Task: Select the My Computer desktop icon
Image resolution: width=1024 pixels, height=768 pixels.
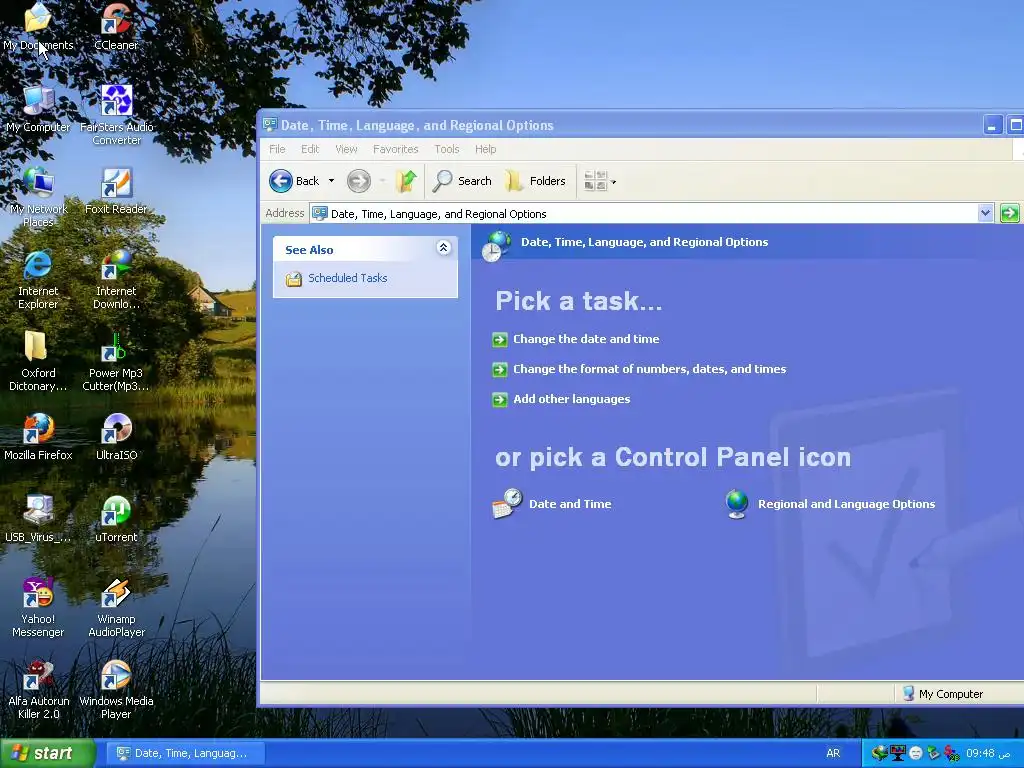Action: click(38, 108)
